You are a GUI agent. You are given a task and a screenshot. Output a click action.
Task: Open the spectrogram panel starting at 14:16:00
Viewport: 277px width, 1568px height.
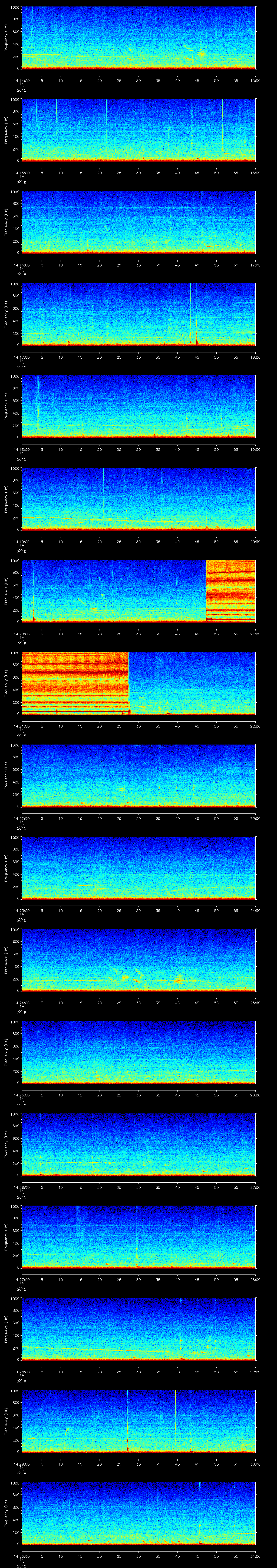(138, 222)
